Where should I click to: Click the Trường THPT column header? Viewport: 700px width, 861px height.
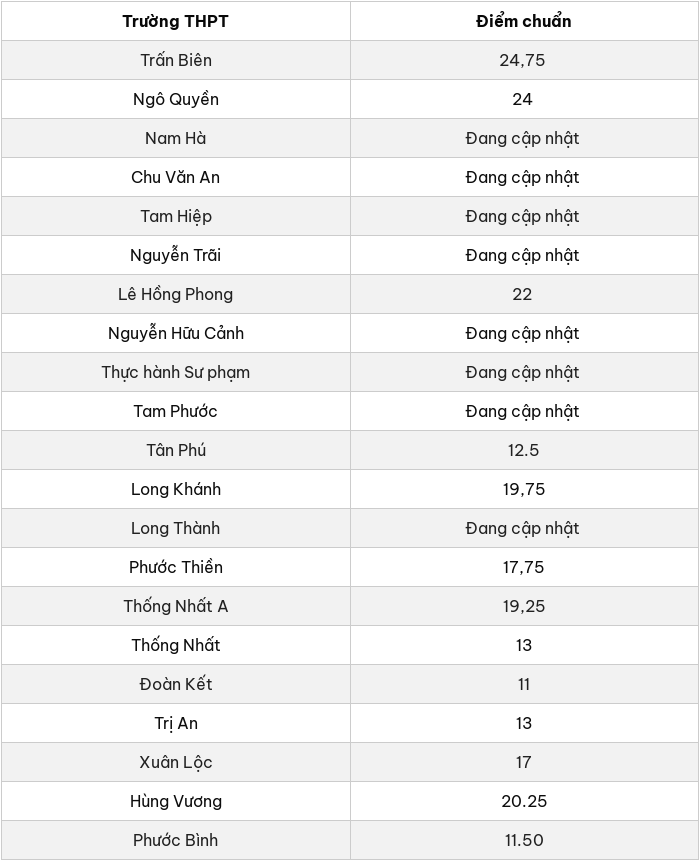click(x=176, y=21)
